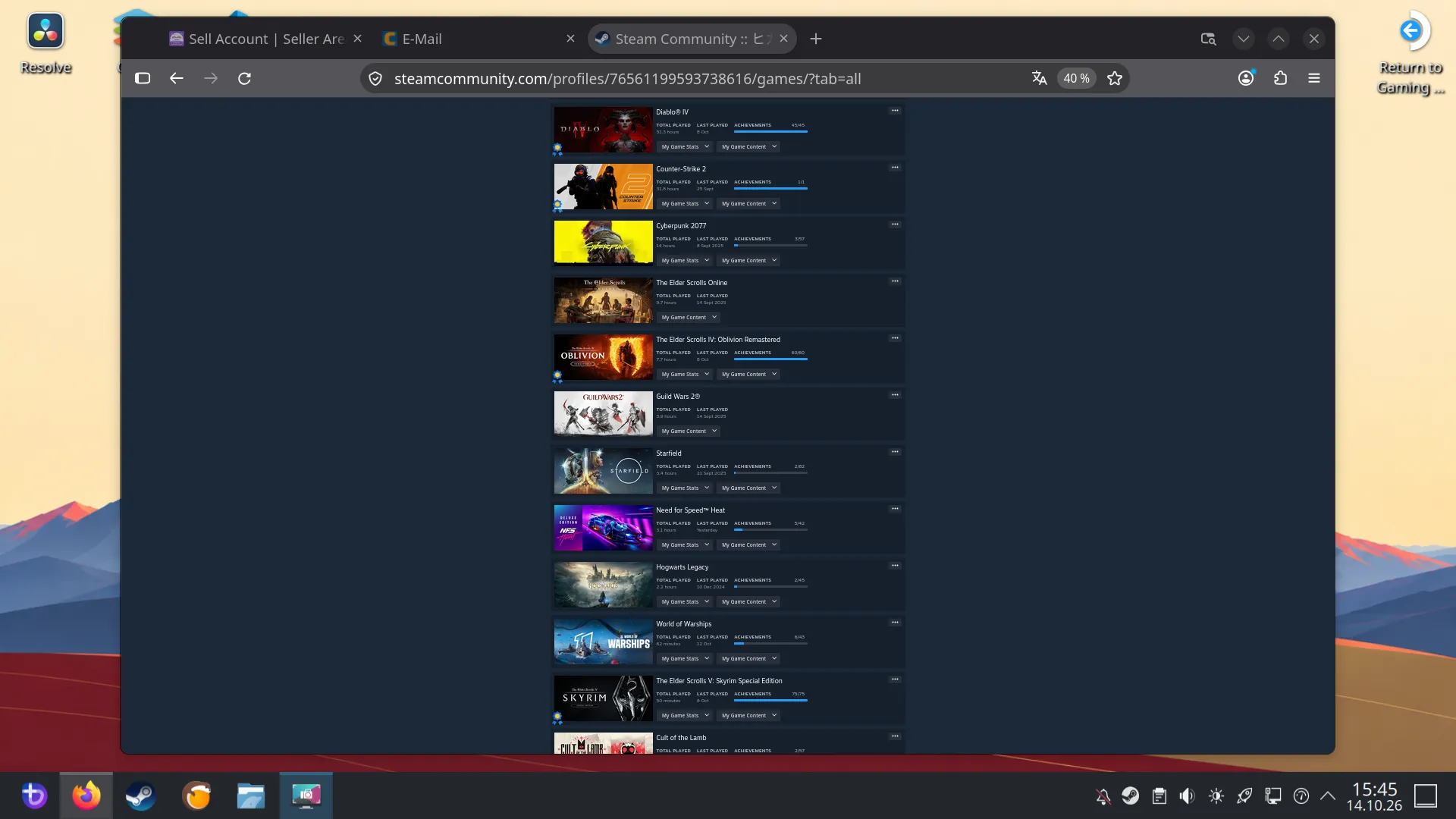Expand My Game Stats for Diablo IV
Viewport: 1456px width, 819px height.
[685, 146]
